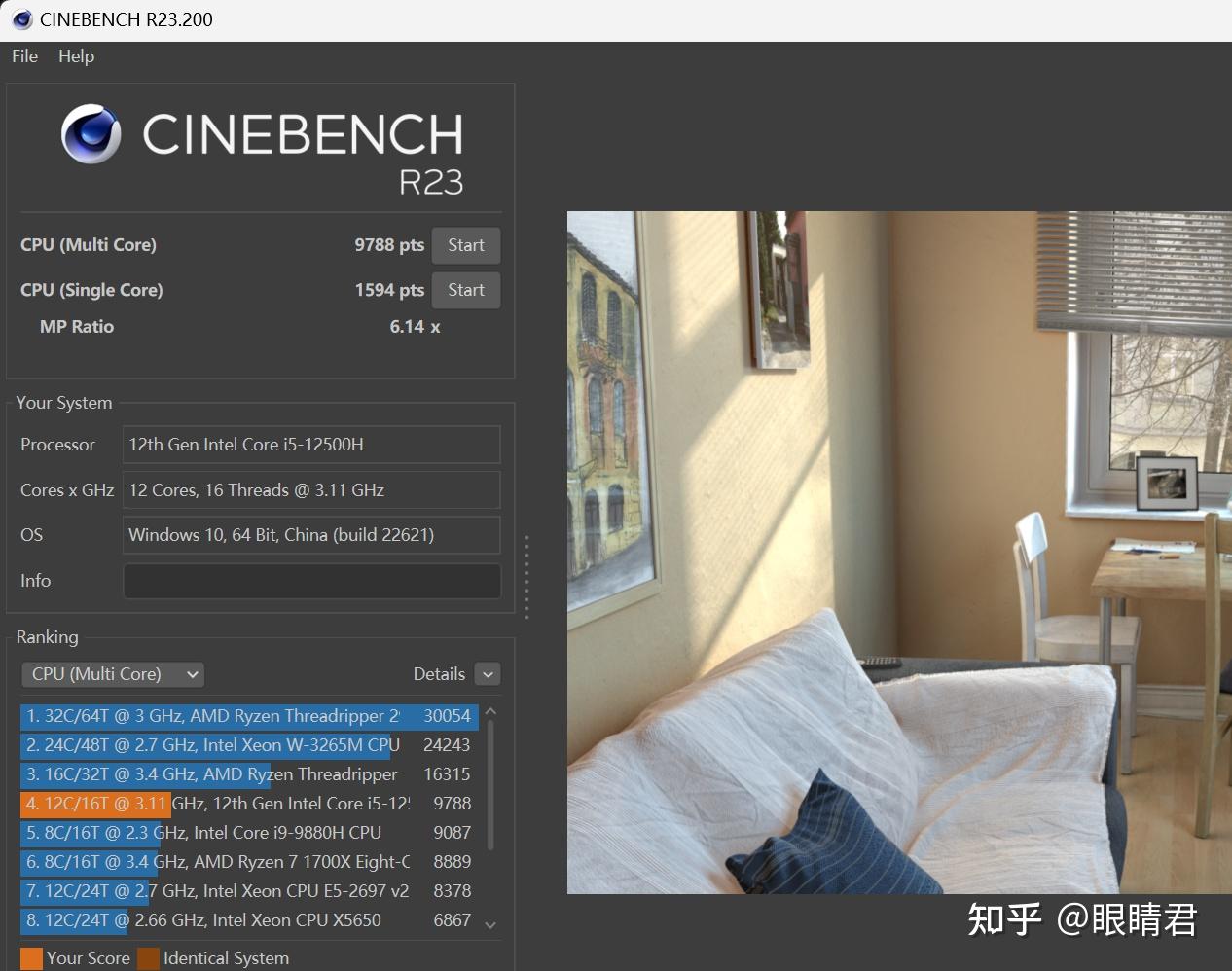Viewport: 1232px width, 971px height.
Task: Select rank 1 Threadripper 32C/64T entry
Action: tap(249, 716)
